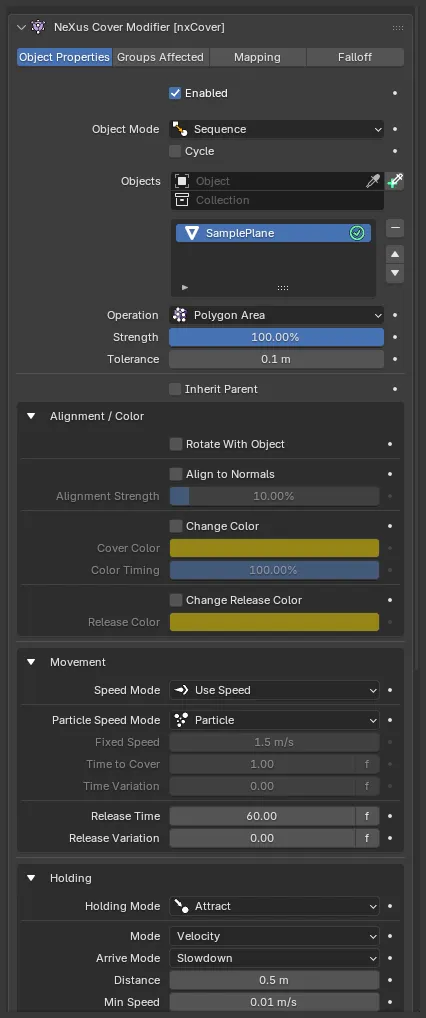
Task: Switch to the Object Properties tab
Action: [x=64, y=57]
